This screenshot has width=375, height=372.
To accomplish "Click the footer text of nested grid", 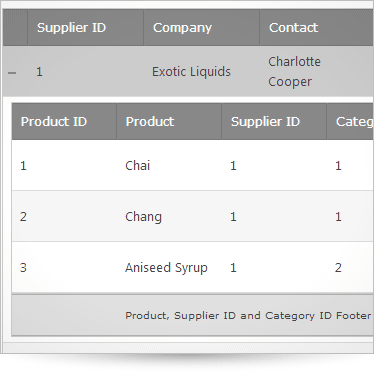I will coord(248,315).
